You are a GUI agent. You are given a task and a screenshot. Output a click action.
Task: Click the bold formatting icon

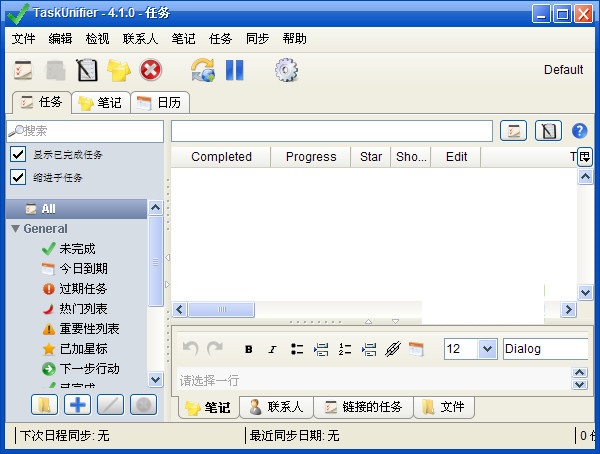(248, 349)
